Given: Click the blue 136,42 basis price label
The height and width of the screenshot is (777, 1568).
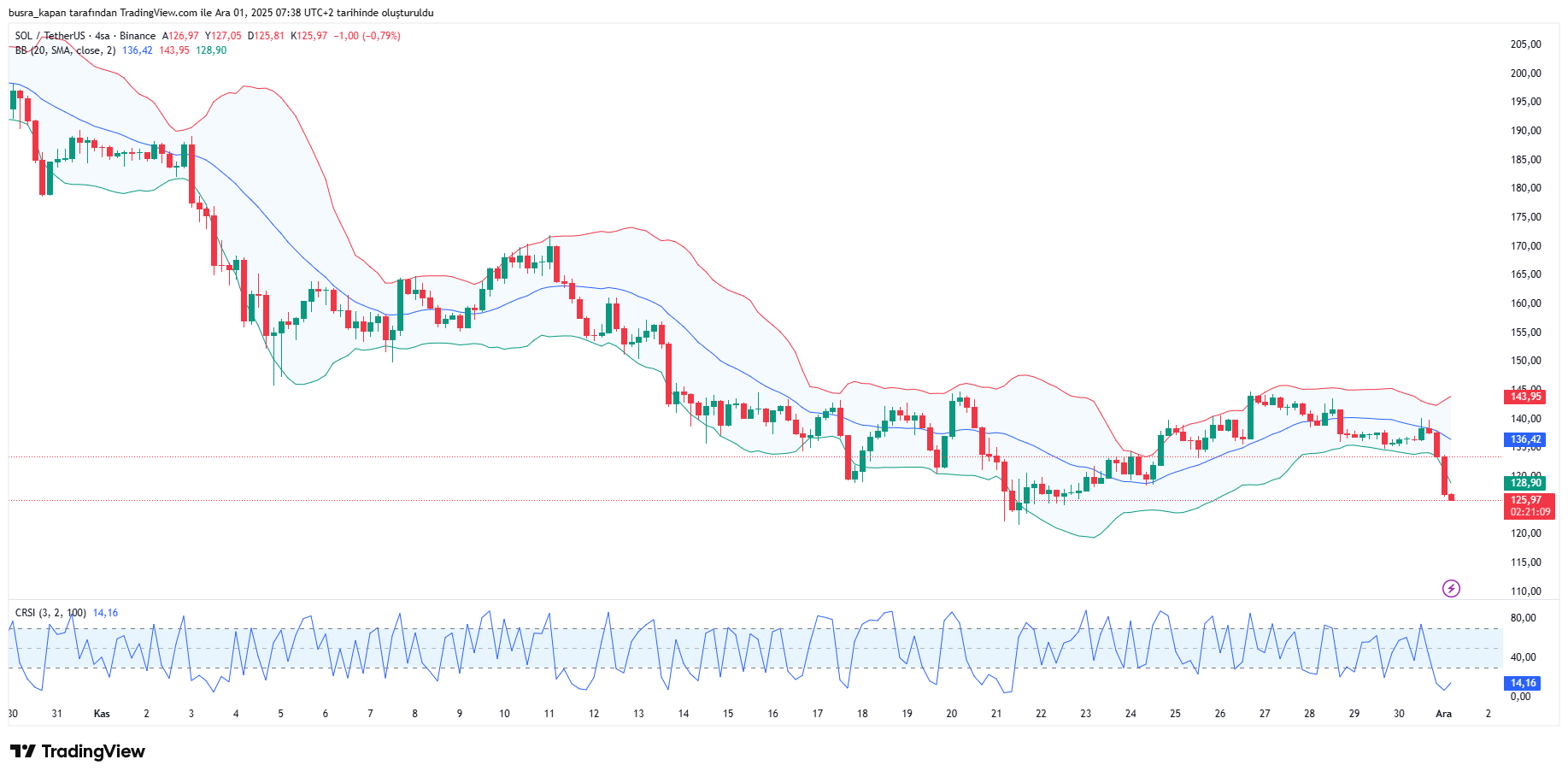Looking at the screenshot, I should (x=1525, y=439).
